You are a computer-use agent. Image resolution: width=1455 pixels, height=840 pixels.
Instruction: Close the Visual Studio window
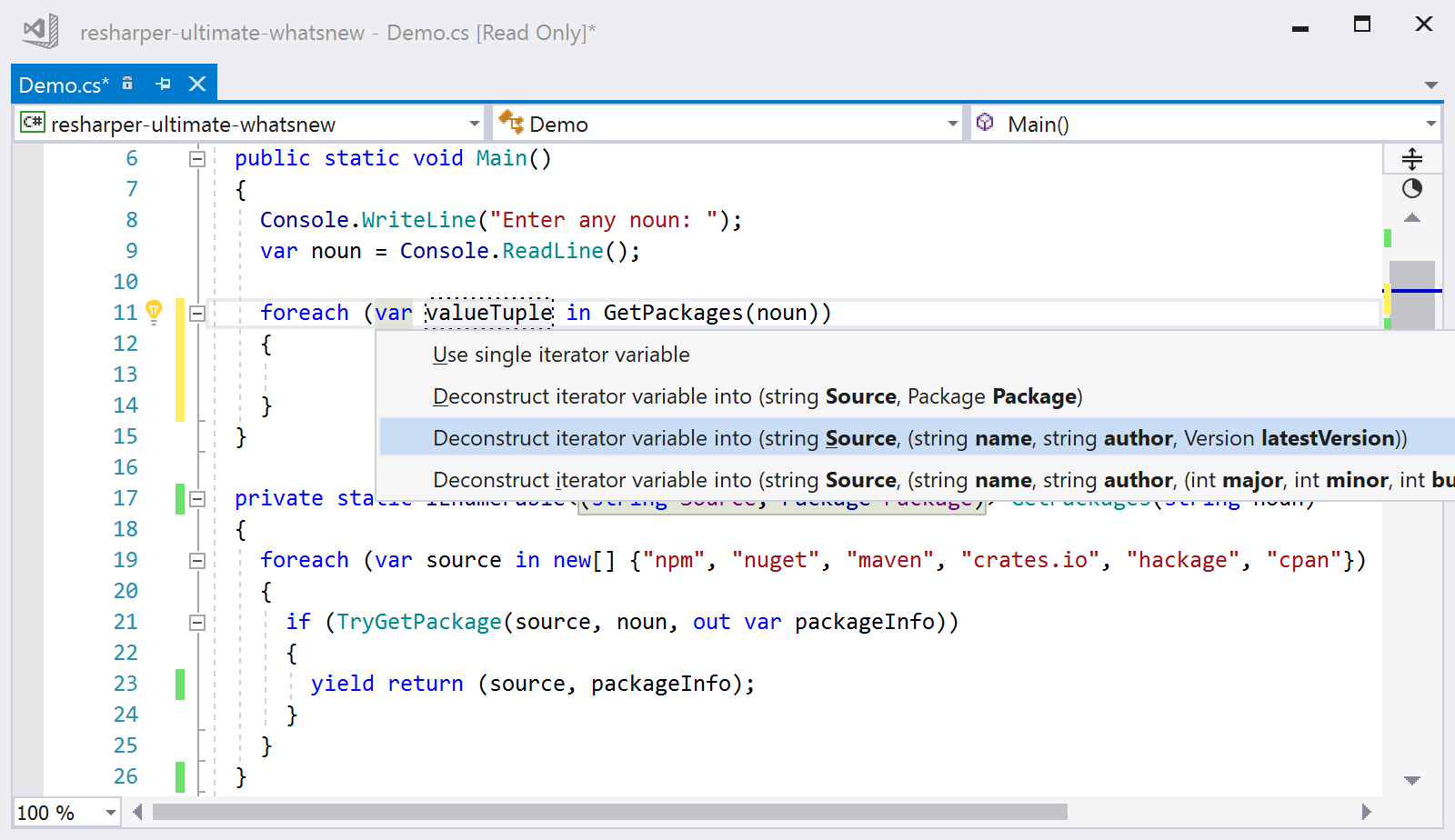click(1424, 25)
